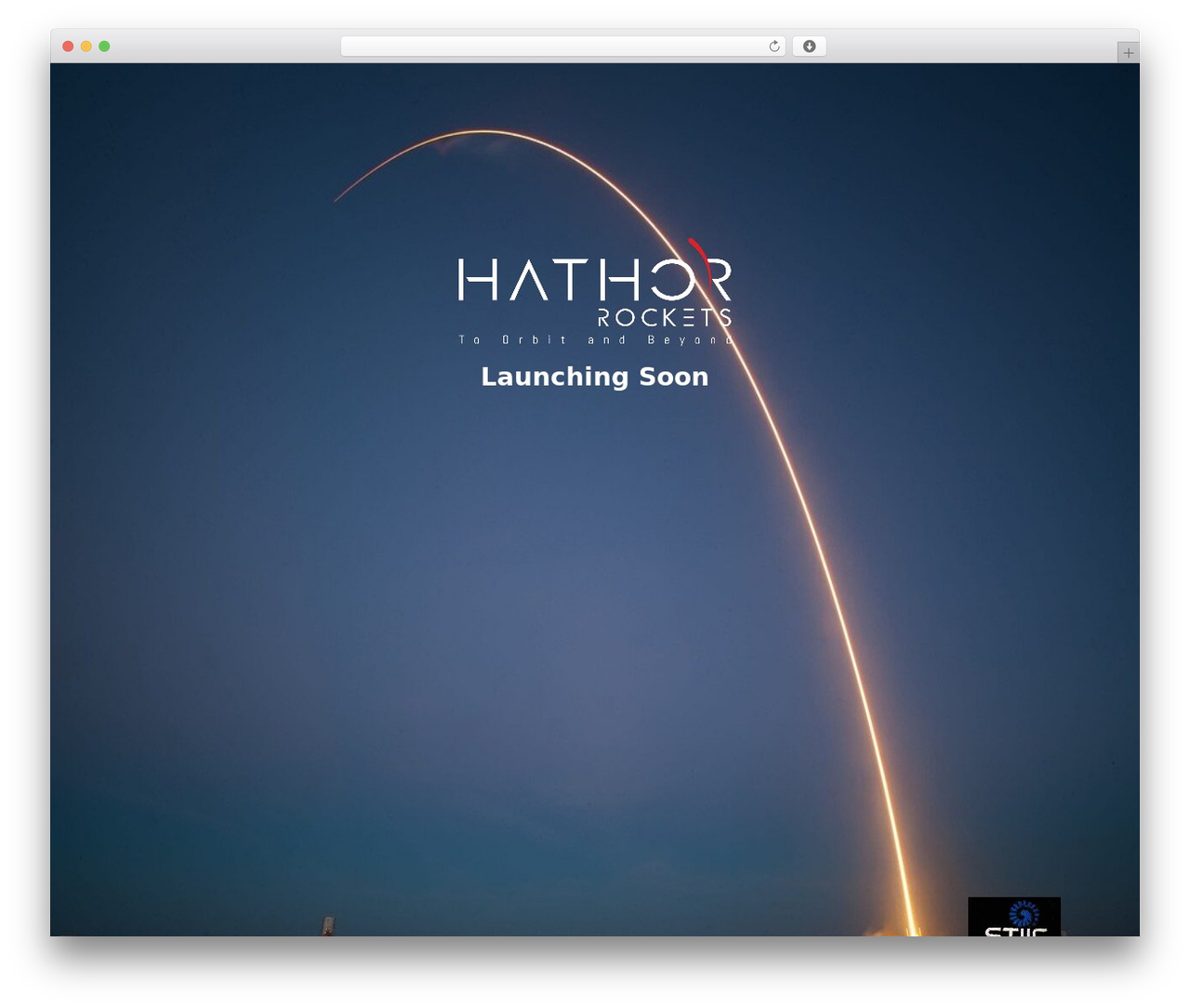The width and height of the screenshot is (1190, 1008).
Task: Click the 'Launching Soon' heading
Action: click(x=595, y=377)
